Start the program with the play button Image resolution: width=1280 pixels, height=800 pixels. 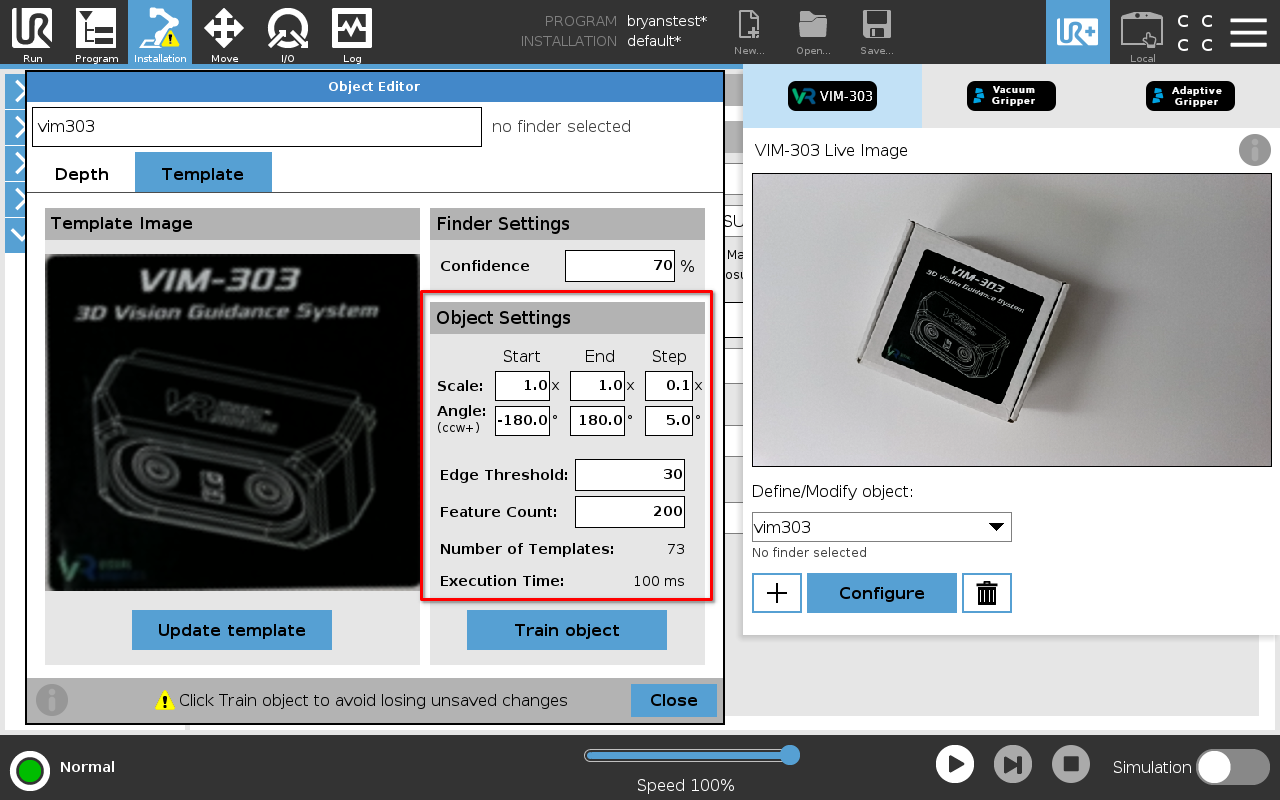point(955,765)
